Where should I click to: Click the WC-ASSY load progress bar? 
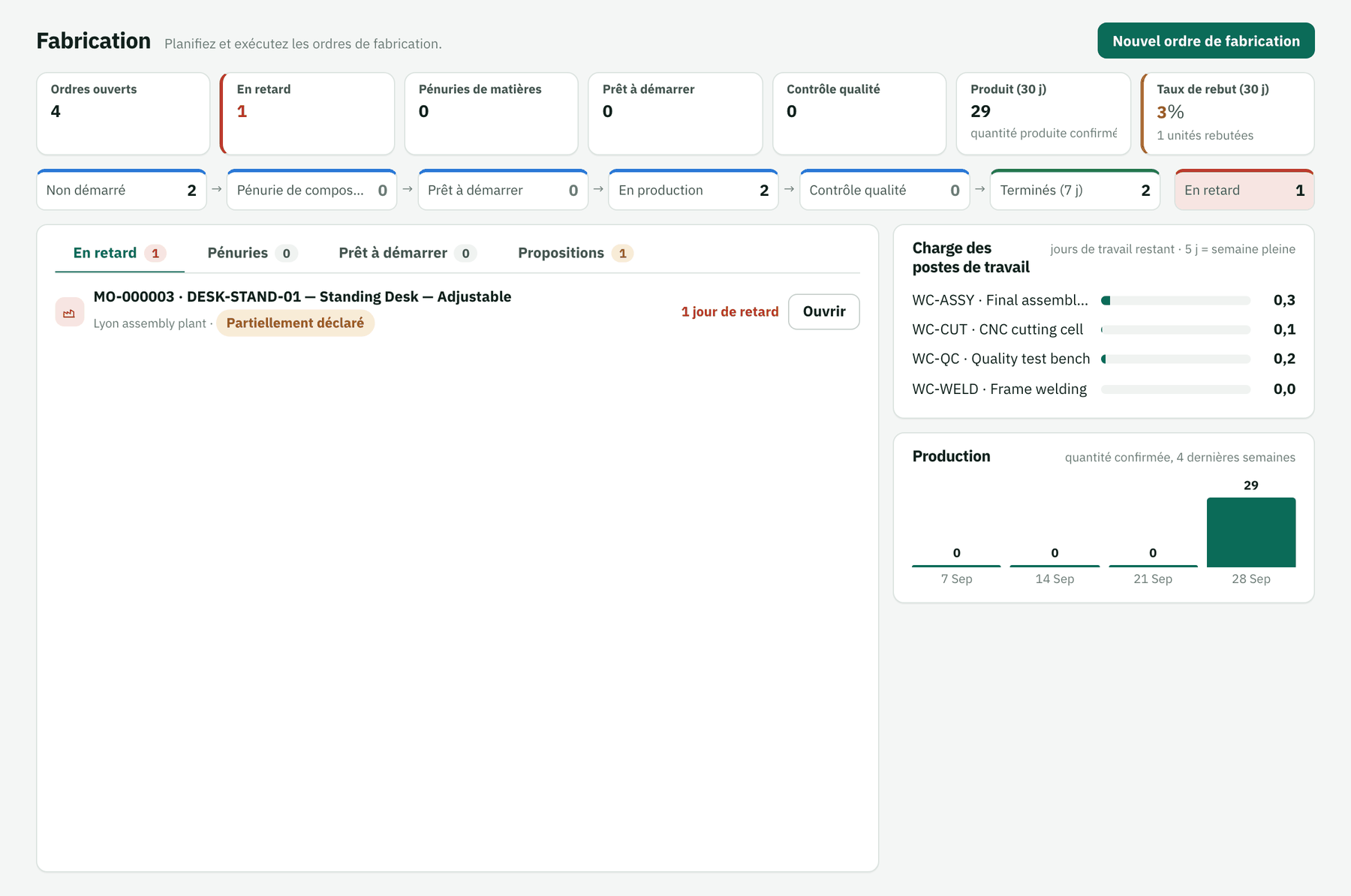[1175, 300]
